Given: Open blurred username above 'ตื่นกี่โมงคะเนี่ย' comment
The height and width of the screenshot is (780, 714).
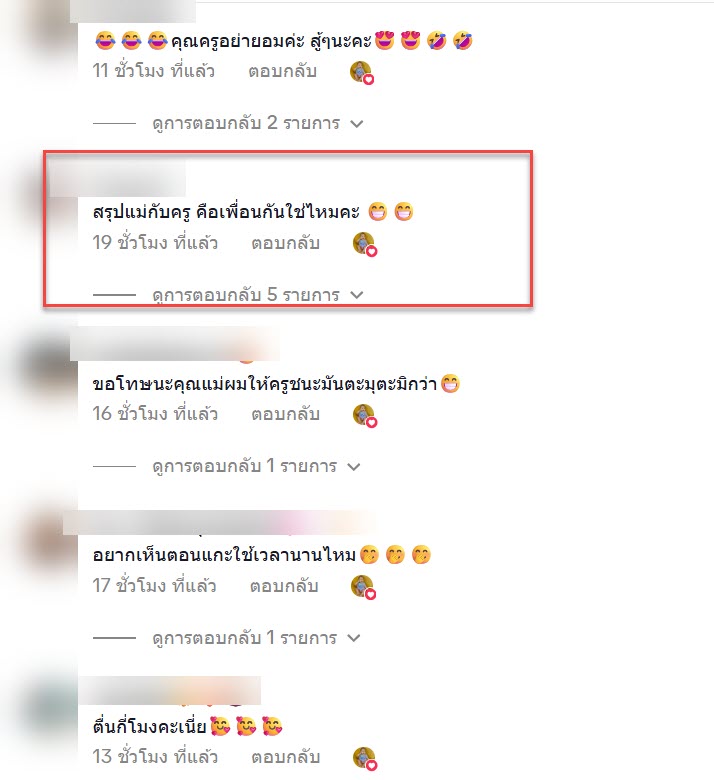Looking at the screenshot, I should 170,690.
